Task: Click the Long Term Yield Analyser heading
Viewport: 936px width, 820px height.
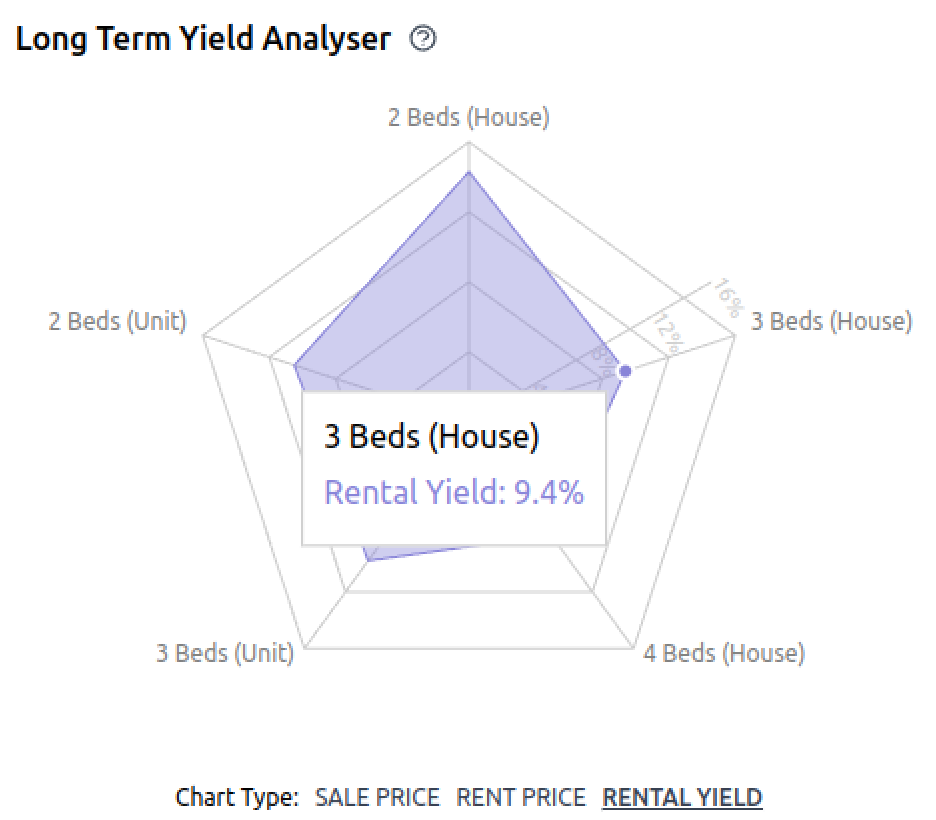Action: coord(203,39)
